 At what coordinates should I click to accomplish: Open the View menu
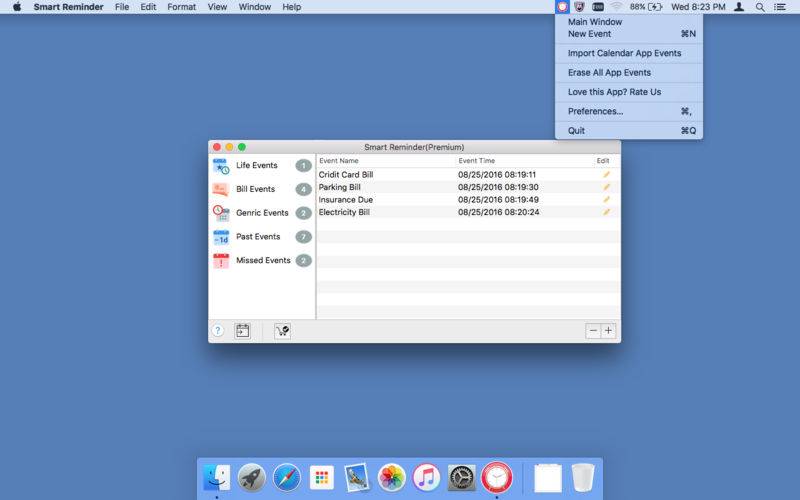(x=217, y=7)
